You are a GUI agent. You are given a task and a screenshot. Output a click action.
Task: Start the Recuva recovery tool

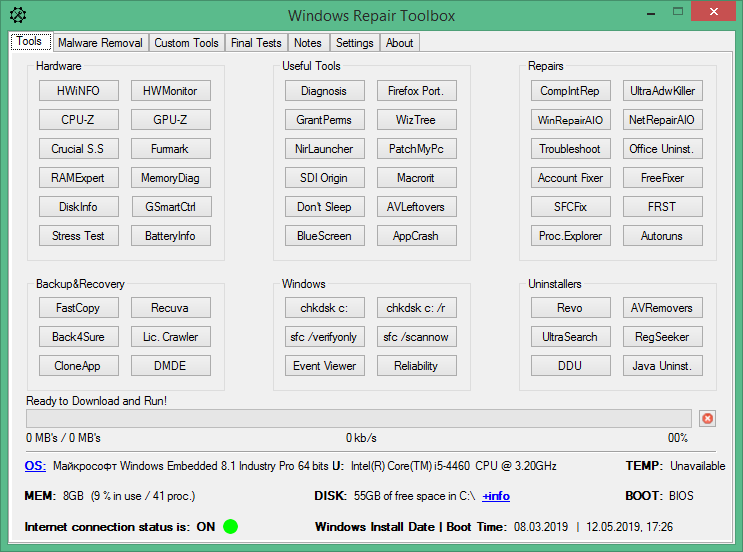(171, 308)
